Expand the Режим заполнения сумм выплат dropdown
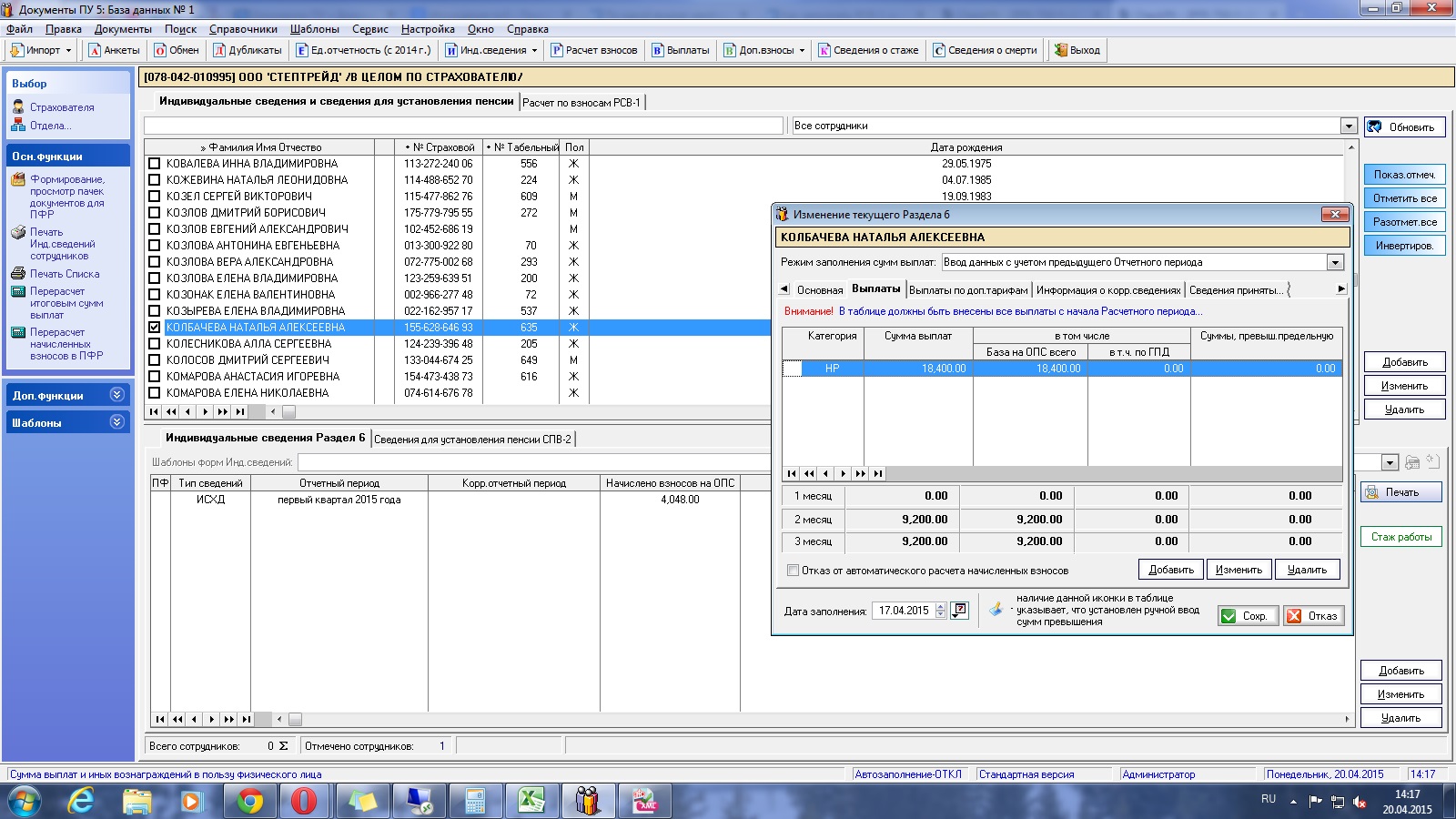The image size is (1456, 819). (x=1335, y=262)
